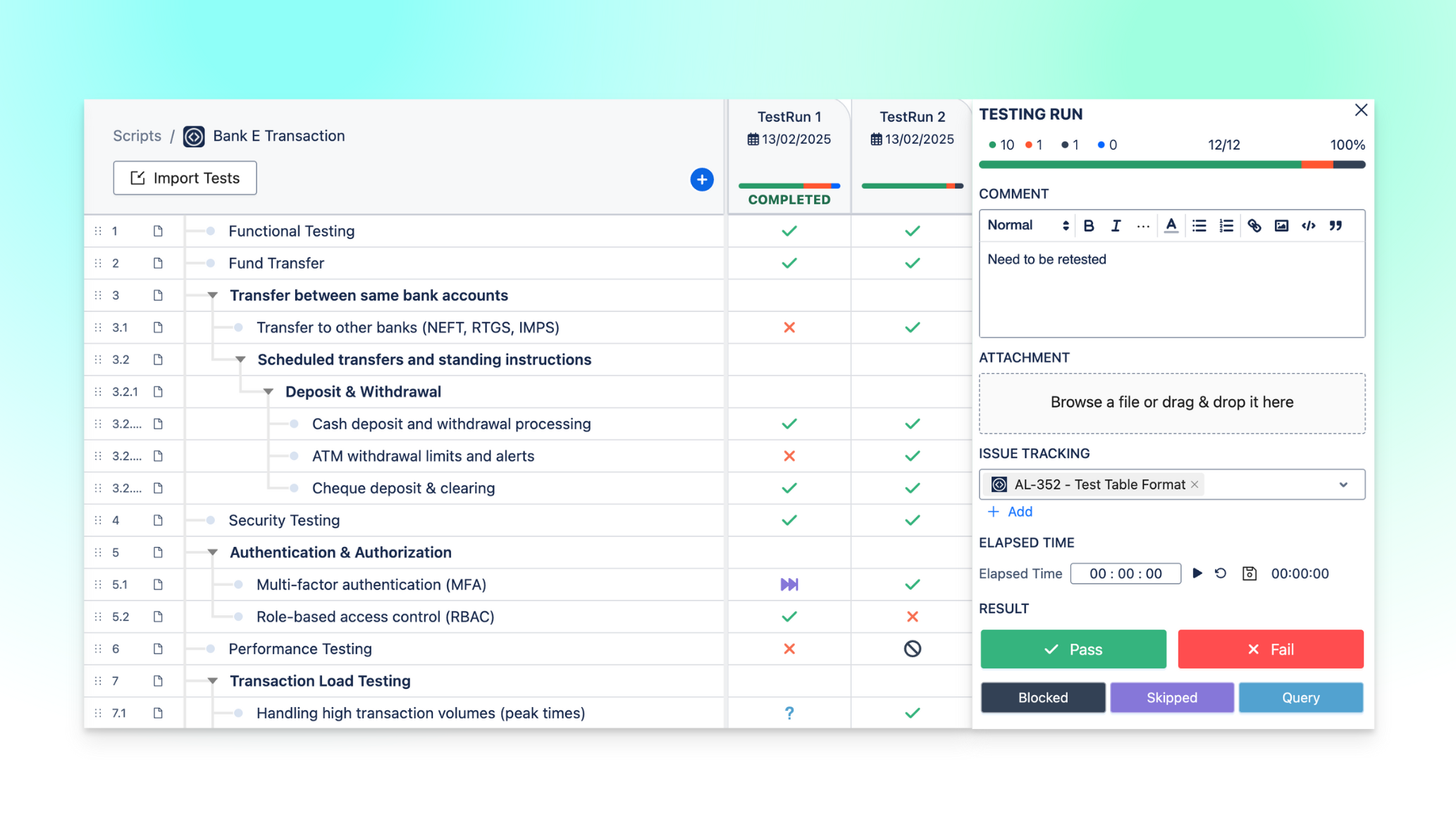1456x827 pixels.
Task: Insert a blockquote in the comment
Action: (x=1335, y=226)
